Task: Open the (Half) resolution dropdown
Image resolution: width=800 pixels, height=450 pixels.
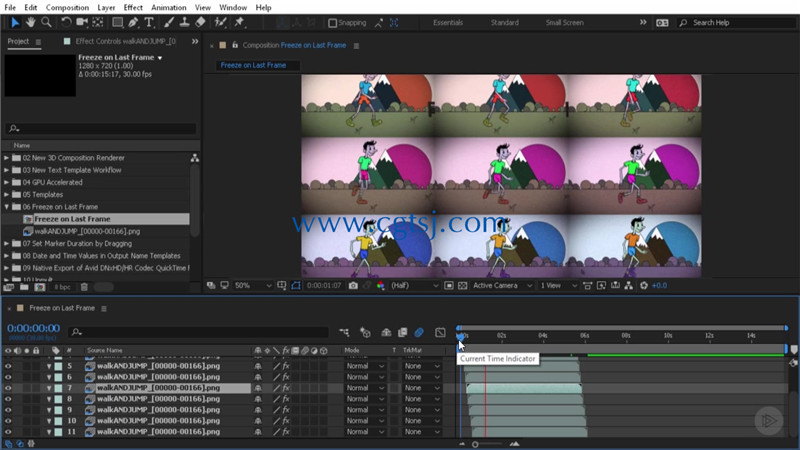Action: [x=414, y=286]
